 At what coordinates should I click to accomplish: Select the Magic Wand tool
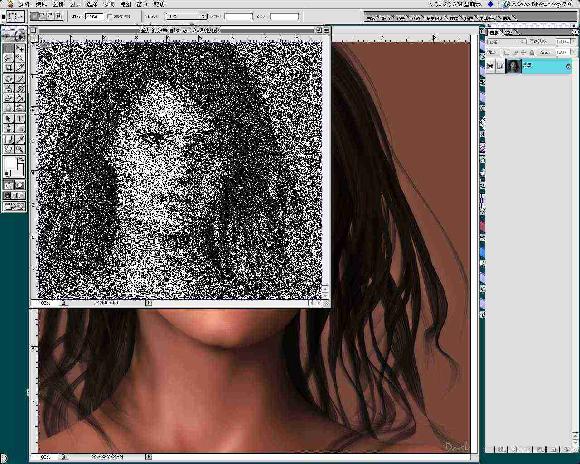20,58
